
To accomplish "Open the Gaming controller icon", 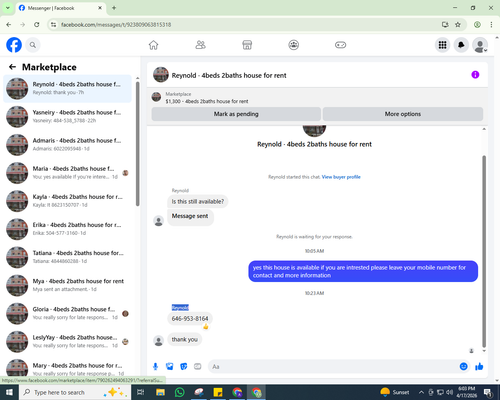I will click(x=340, y=45).
